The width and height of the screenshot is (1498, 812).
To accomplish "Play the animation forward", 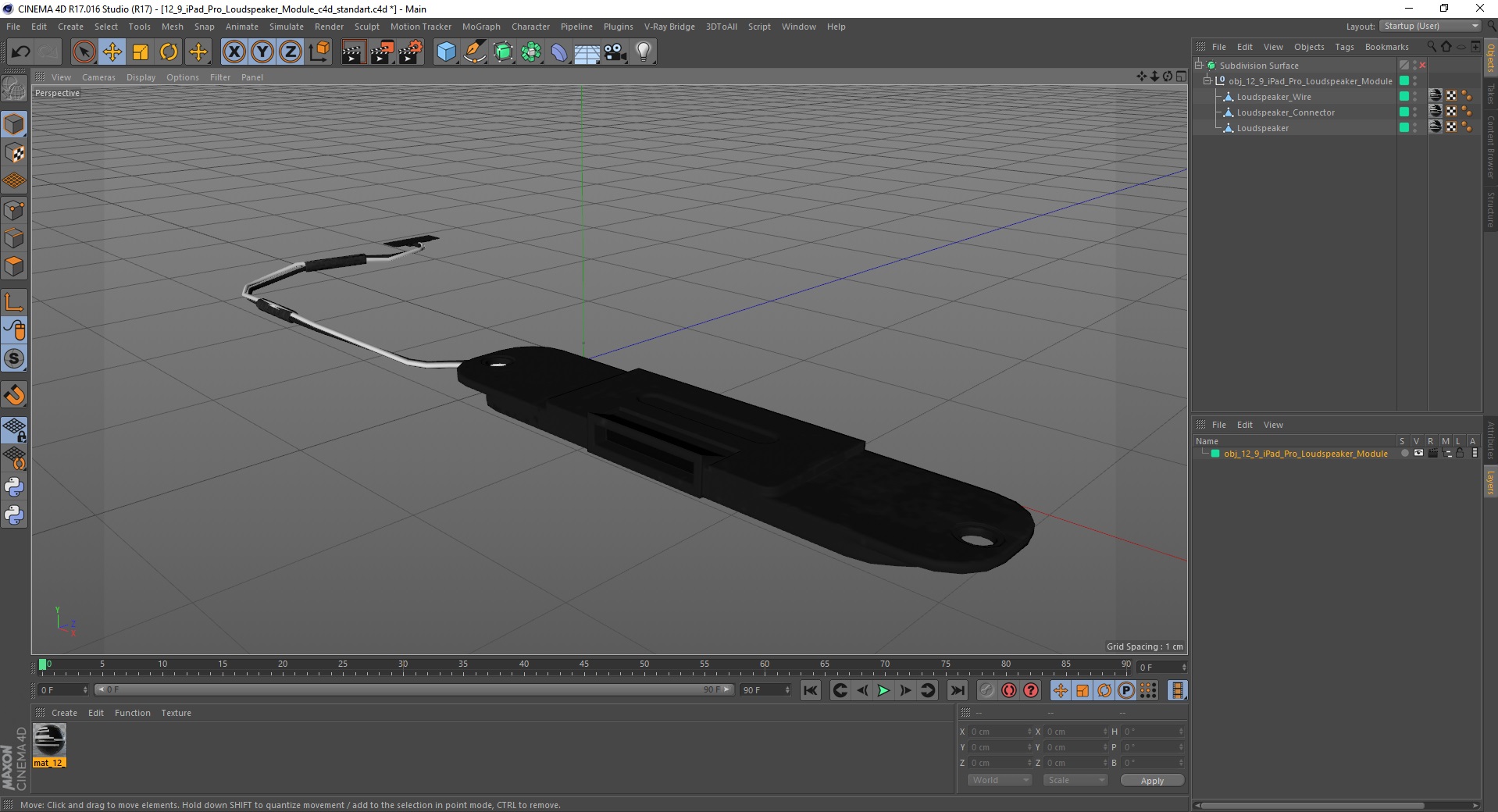I will tap(883, 690).
